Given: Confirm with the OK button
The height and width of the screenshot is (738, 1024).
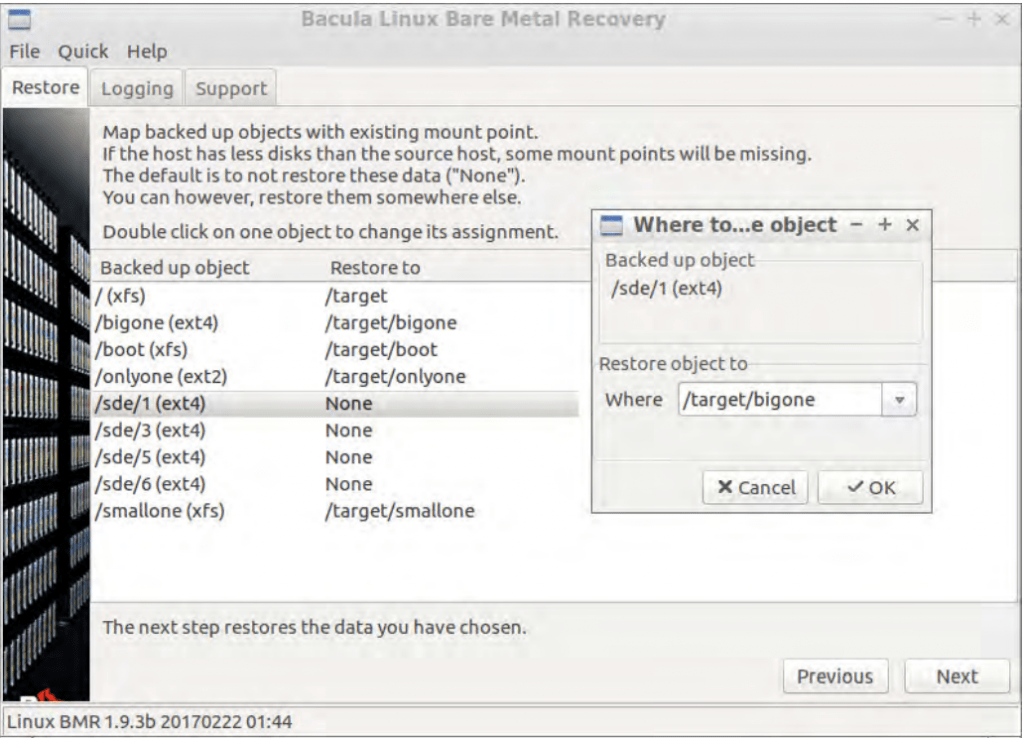Looking at the screenshot, I should (870, 488).
